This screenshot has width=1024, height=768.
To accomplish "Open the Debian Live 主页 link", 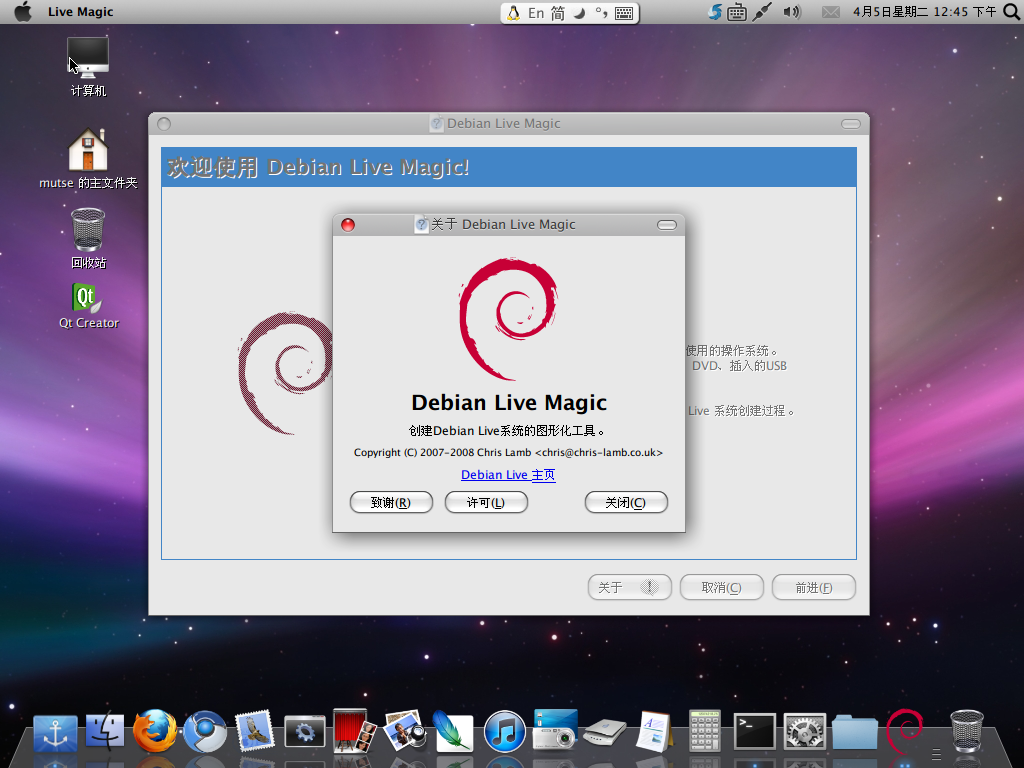I will 508,475.
